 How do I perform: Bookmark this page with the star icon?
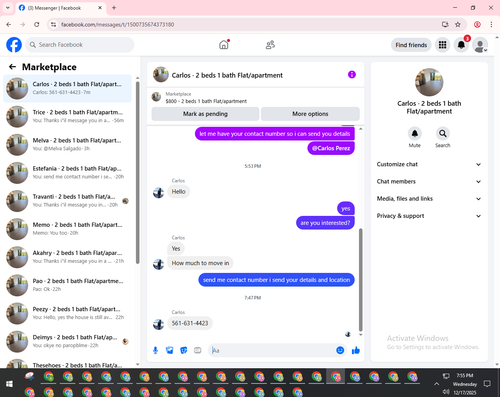click(x=458, y=24)
